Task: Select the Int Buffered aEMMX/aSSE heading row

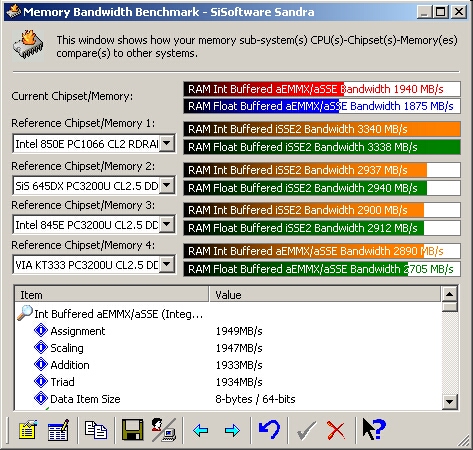Action: (228, 314)
